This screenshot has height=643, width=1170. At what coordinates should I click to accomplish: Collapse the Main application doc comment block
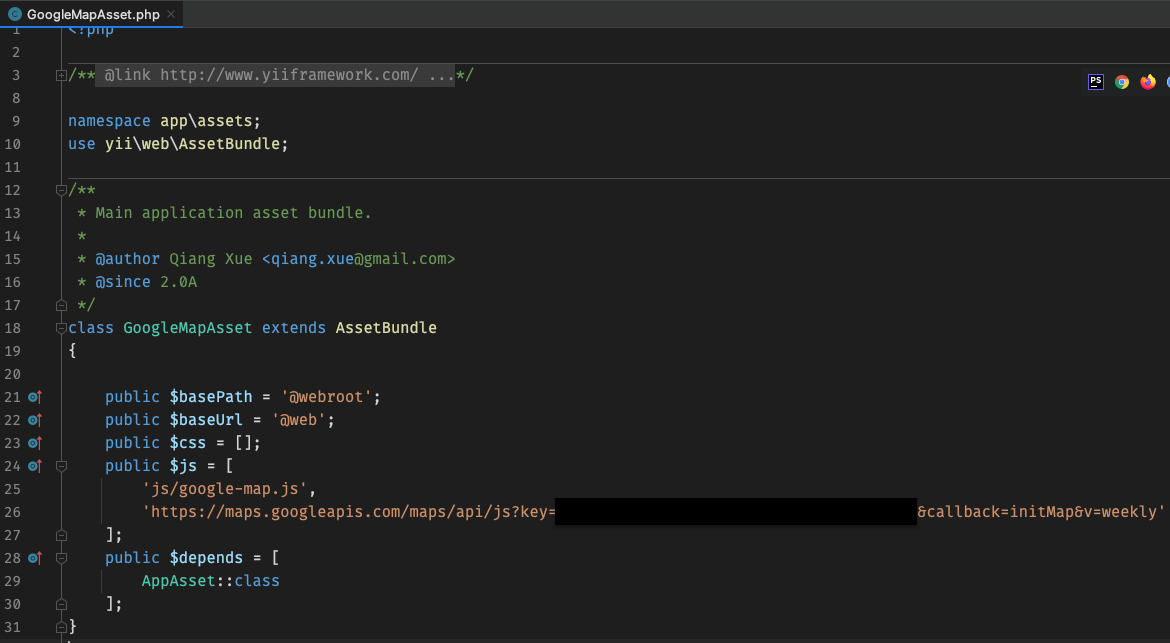pos(61,190)
